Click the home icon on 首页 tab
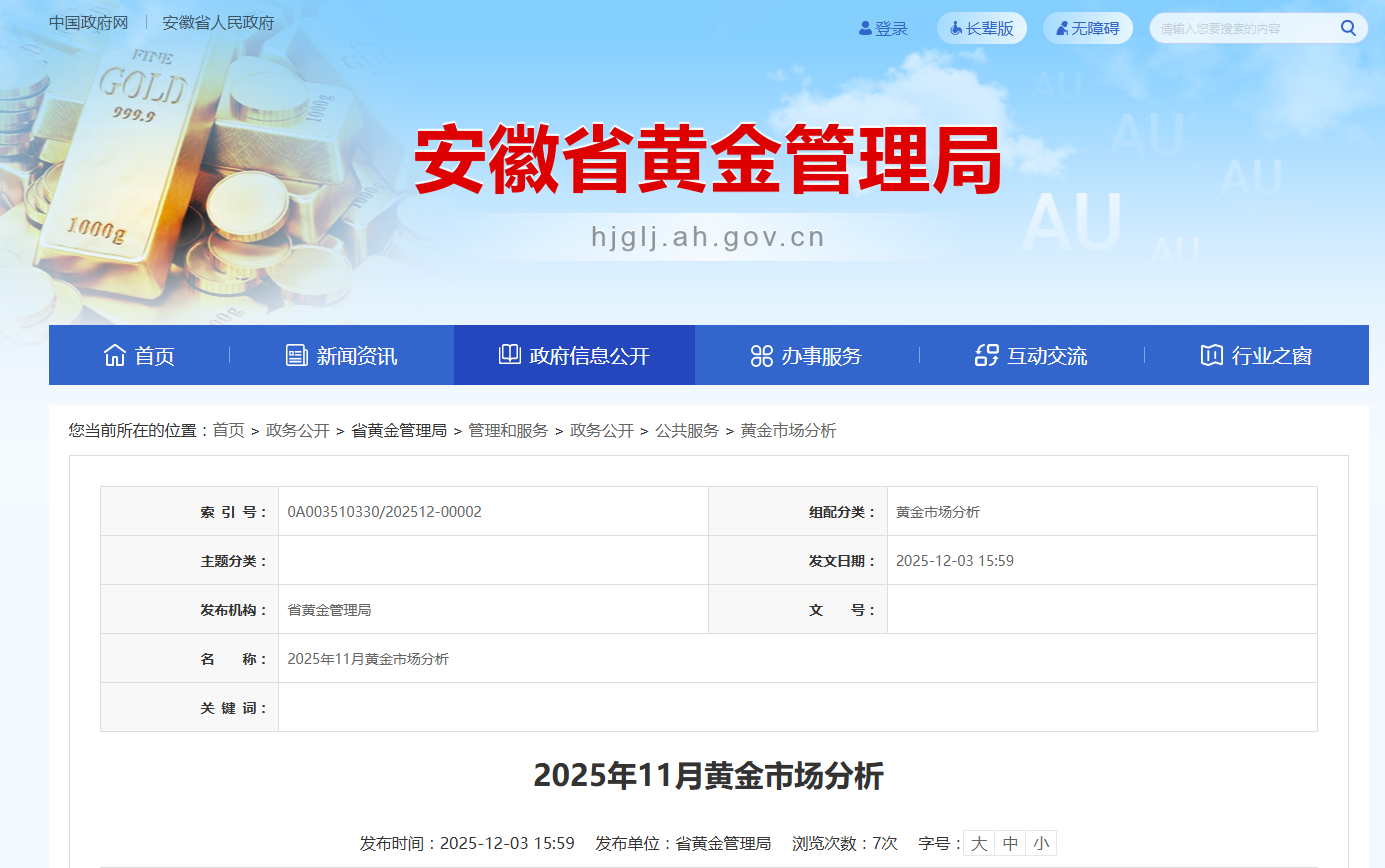 pyautogui.click(x=114, y=354)
